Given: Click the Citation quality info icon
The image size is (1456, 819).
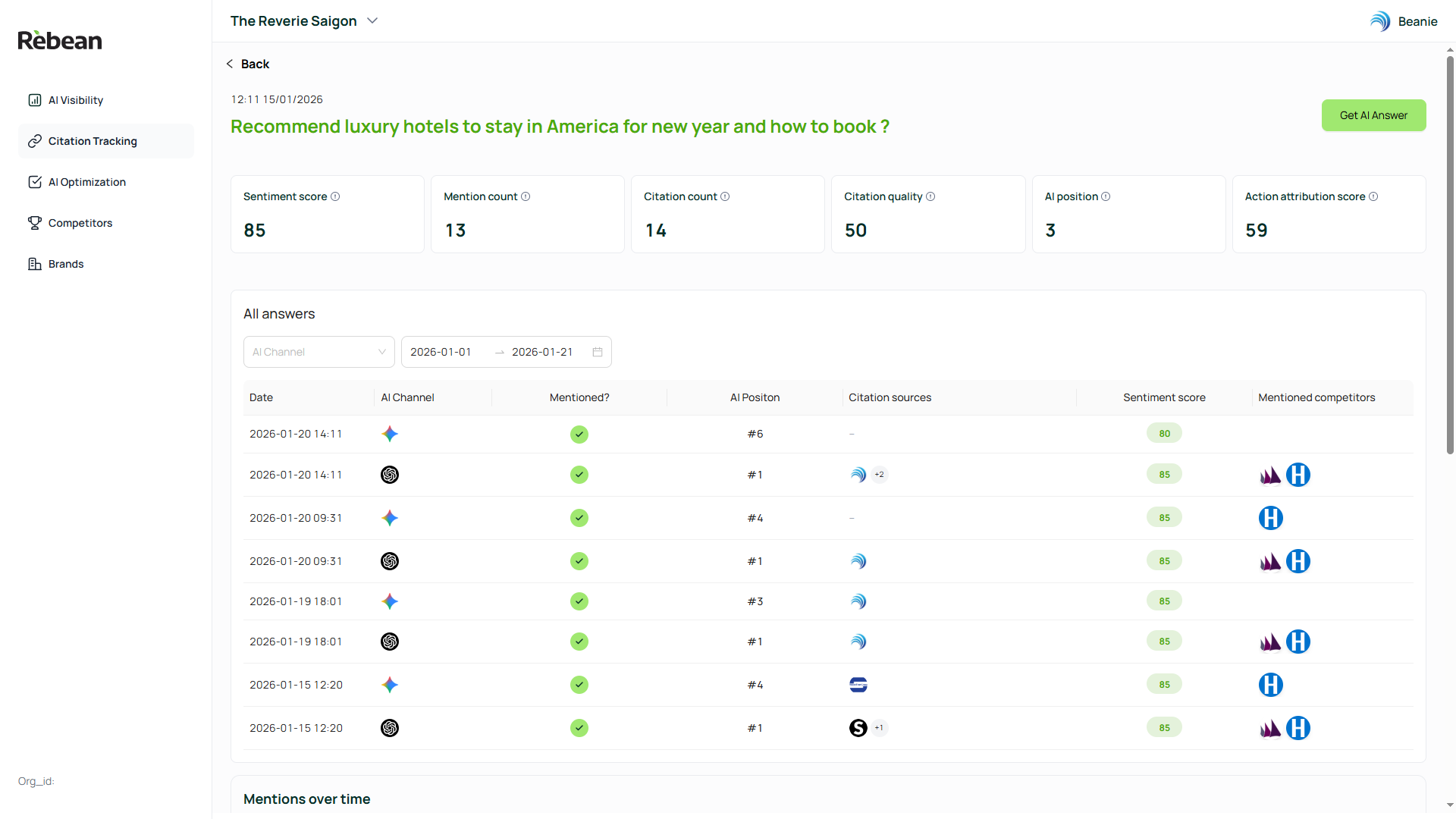Looking at the screenshot, I should (x=930, y=196).
